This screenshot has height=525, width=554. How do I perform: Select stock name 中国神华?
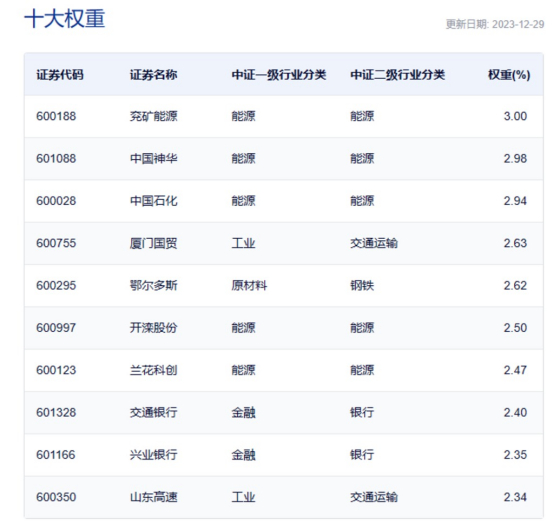153,159
